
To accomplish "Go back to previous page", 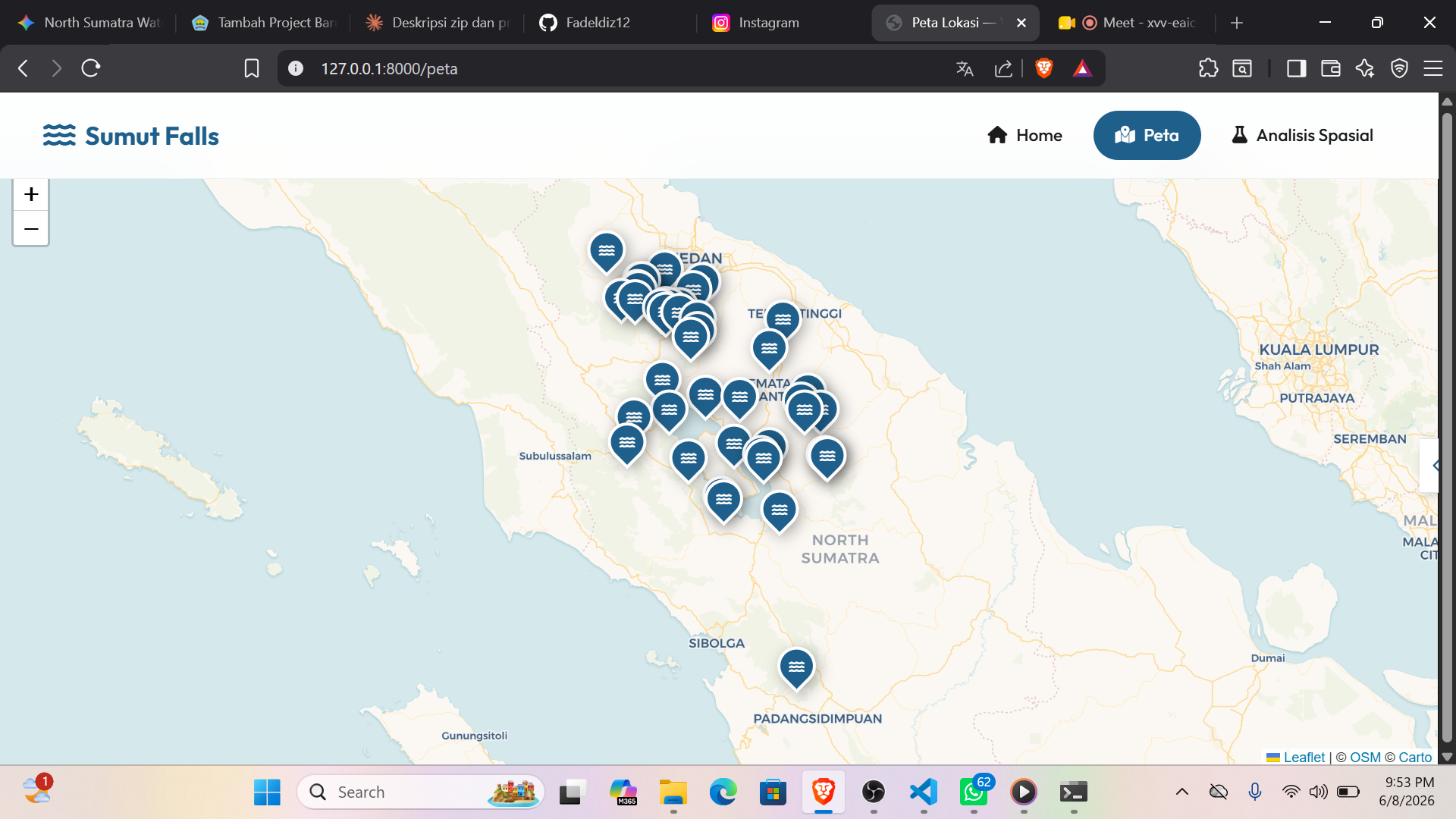I will click(x=23, y=68).
